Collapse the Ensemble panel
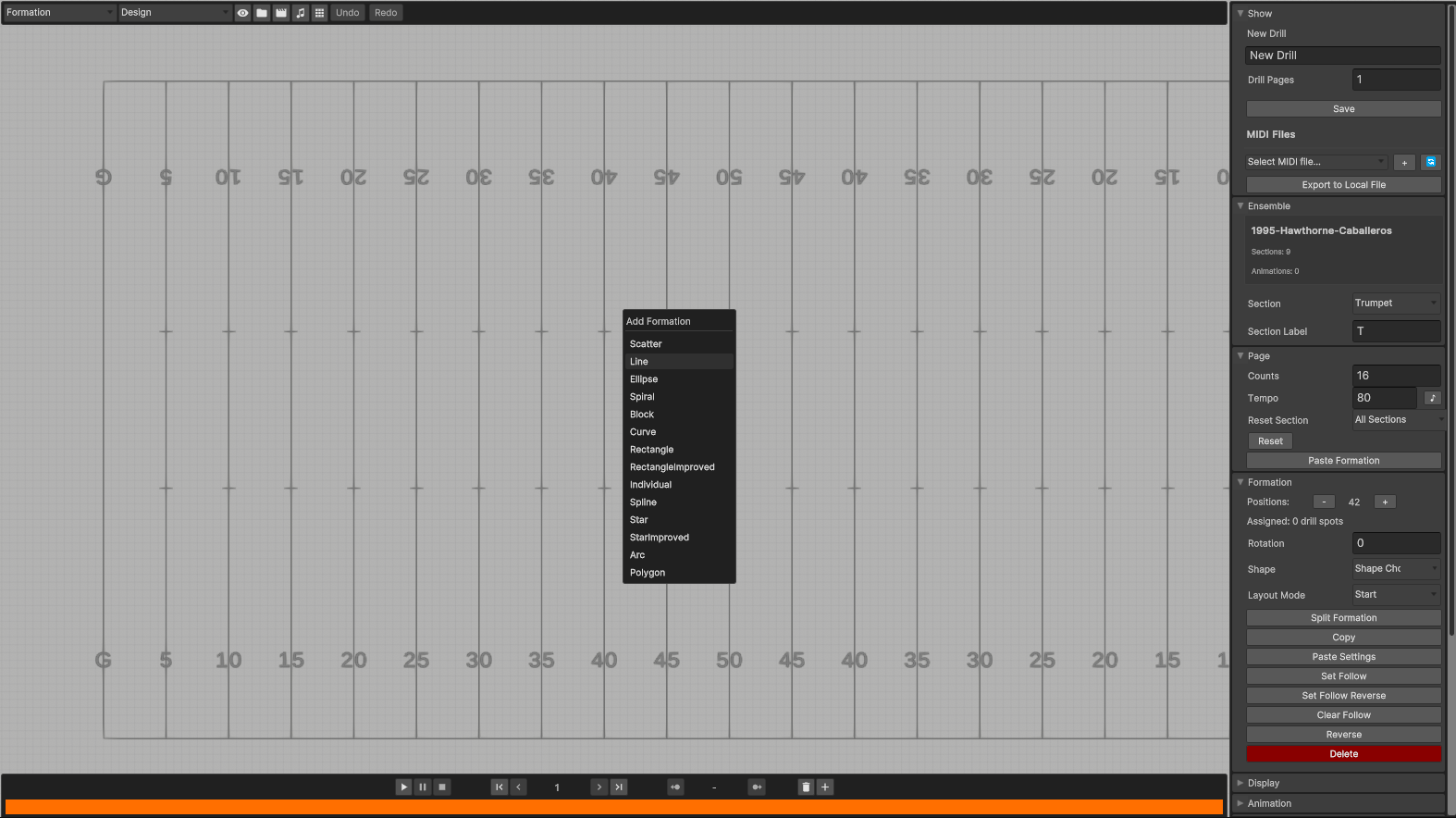The height and width of the screenshot is (818, 1456). pos(1268,206)
